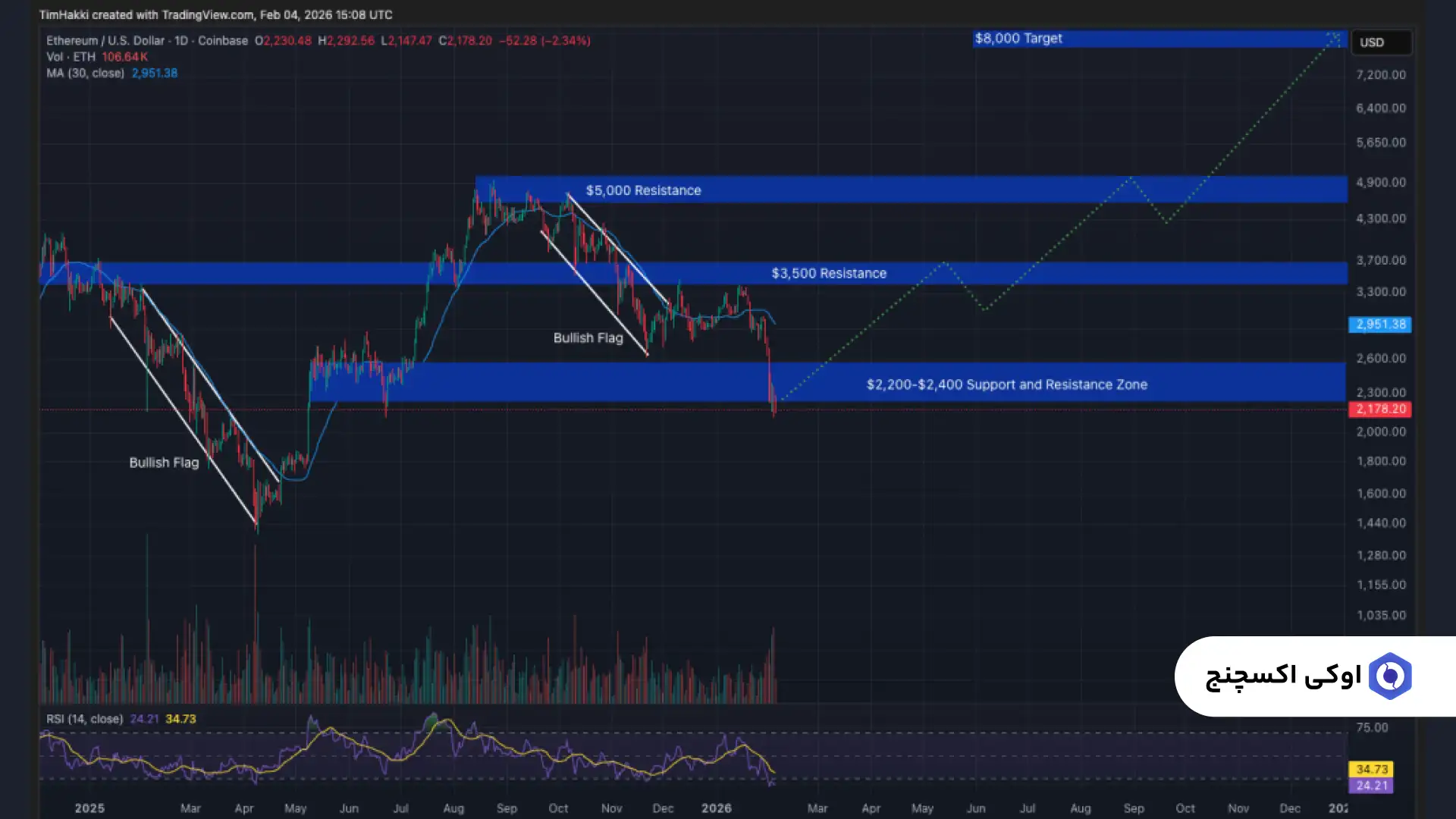Click the red 2,178.20 current price tag
The image size is (1456, 819).
(1379, 409)
